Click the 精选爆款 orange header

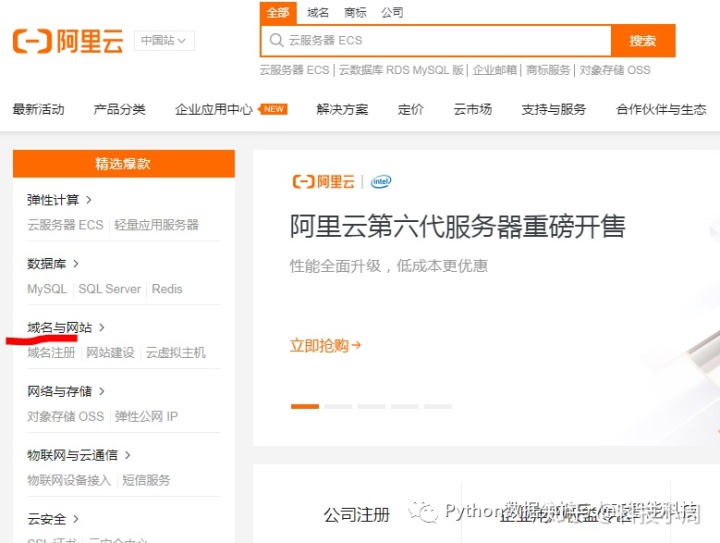pyautogui.click(x=124, y=163)
